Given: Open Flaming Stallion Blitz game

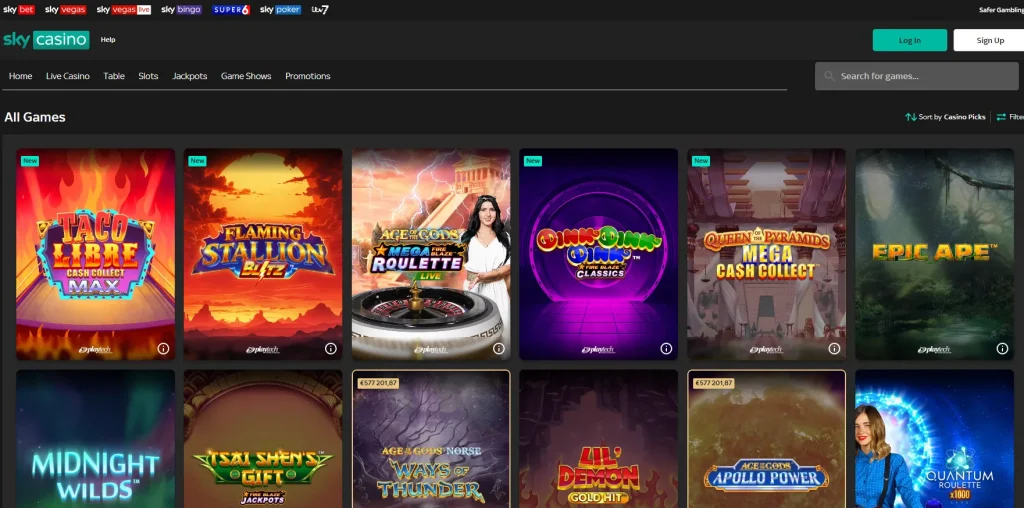Looking at the screenshot, I should 263,254.
